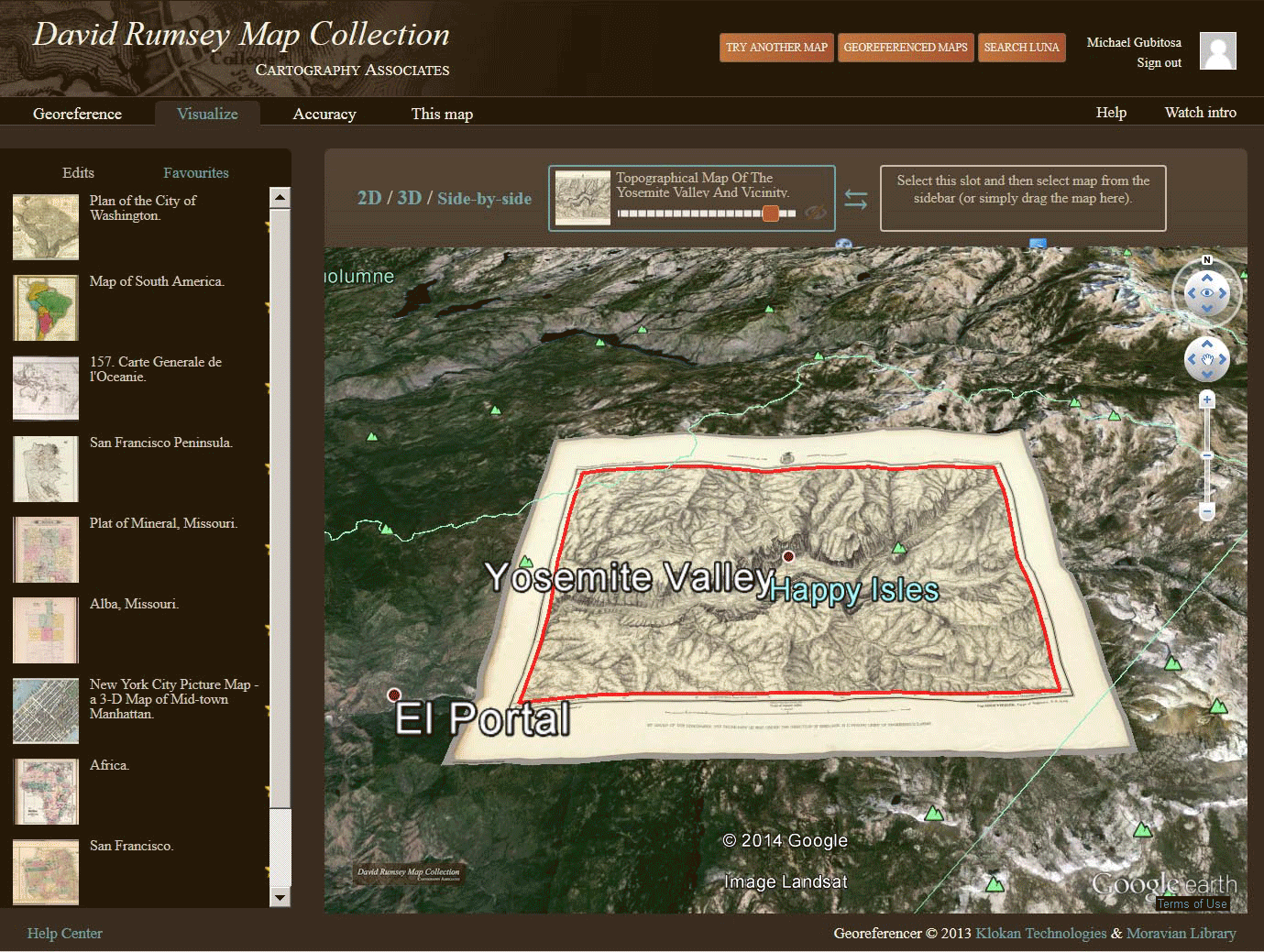The image size is (1264, 952).
Task: Switch to Side-by-side view mode
Action: click(x=484, y=198)
